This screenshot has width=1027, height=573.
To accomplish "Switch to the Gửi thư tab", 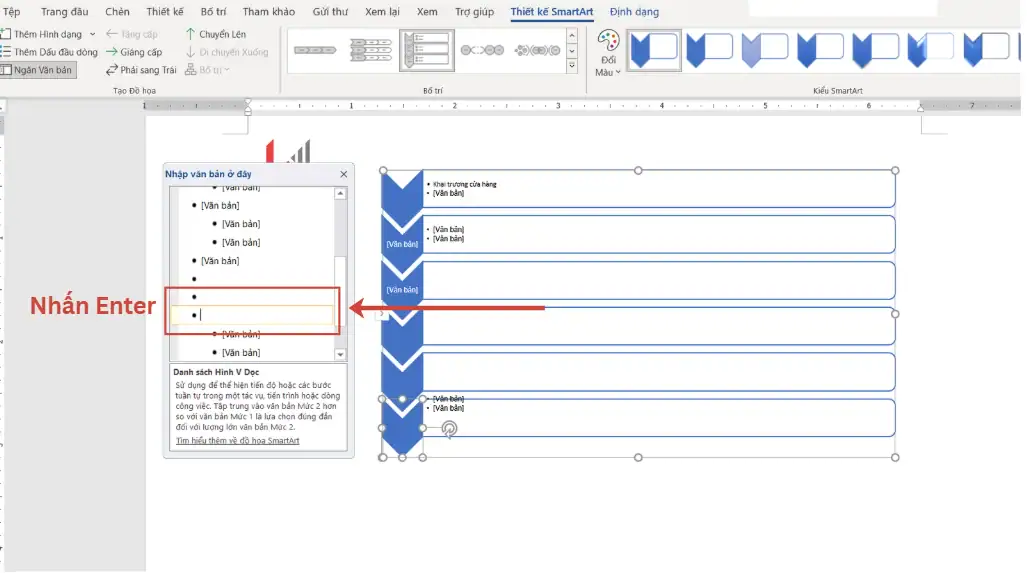I will coord(330,12).
